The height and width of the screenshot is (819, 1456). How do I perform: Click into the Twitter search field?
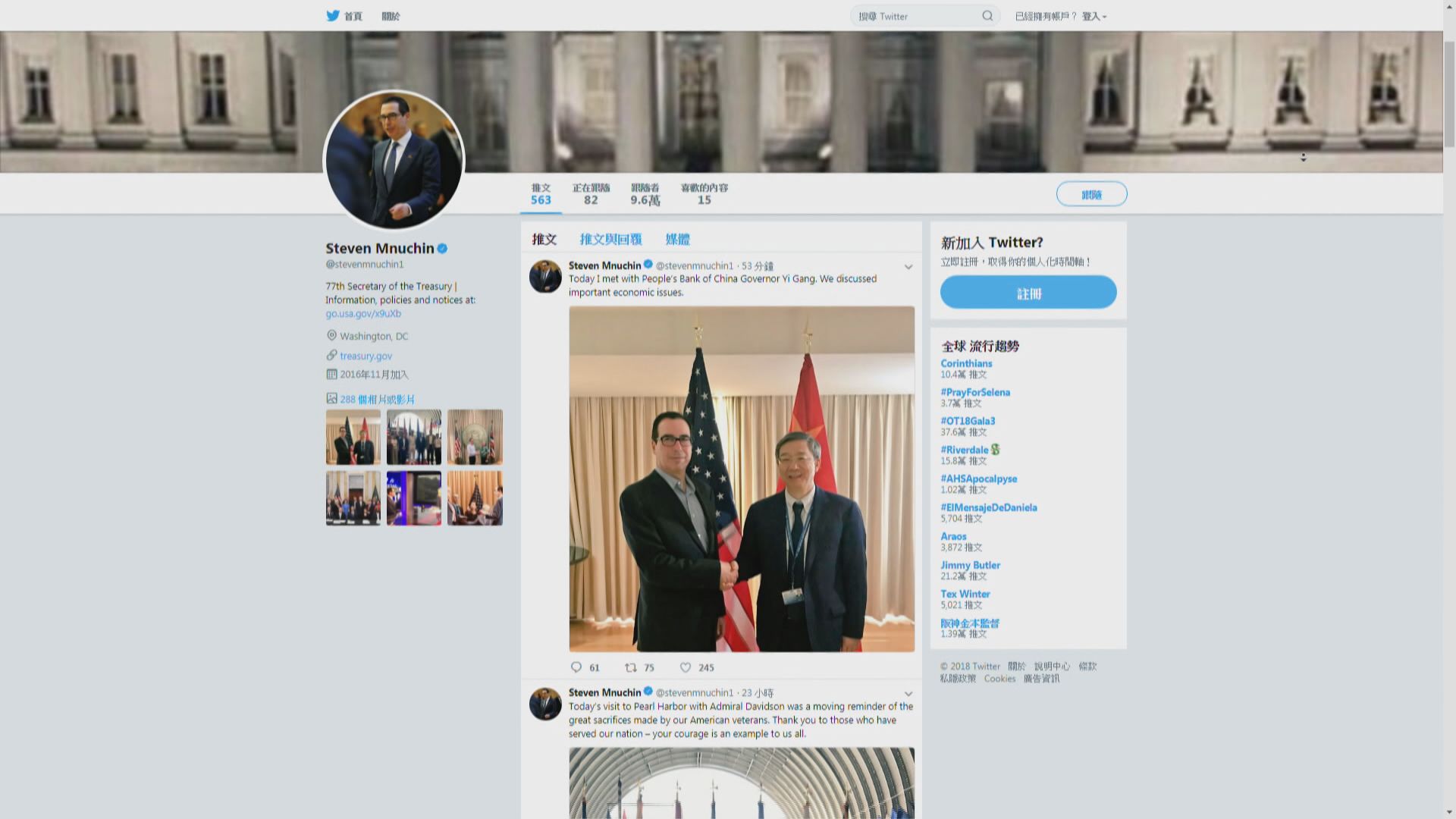(918, 16)
